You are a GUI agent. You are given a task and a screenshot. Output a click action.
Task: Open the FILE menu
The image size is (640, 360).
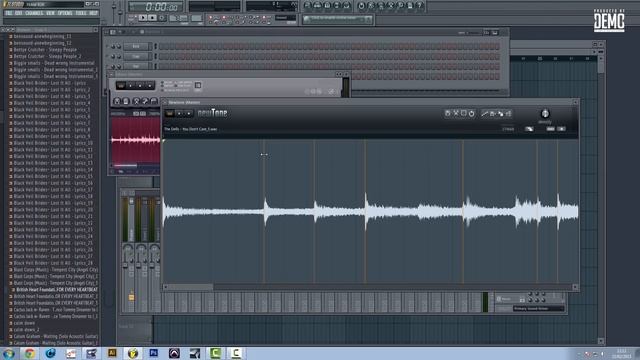click(8, 13)
